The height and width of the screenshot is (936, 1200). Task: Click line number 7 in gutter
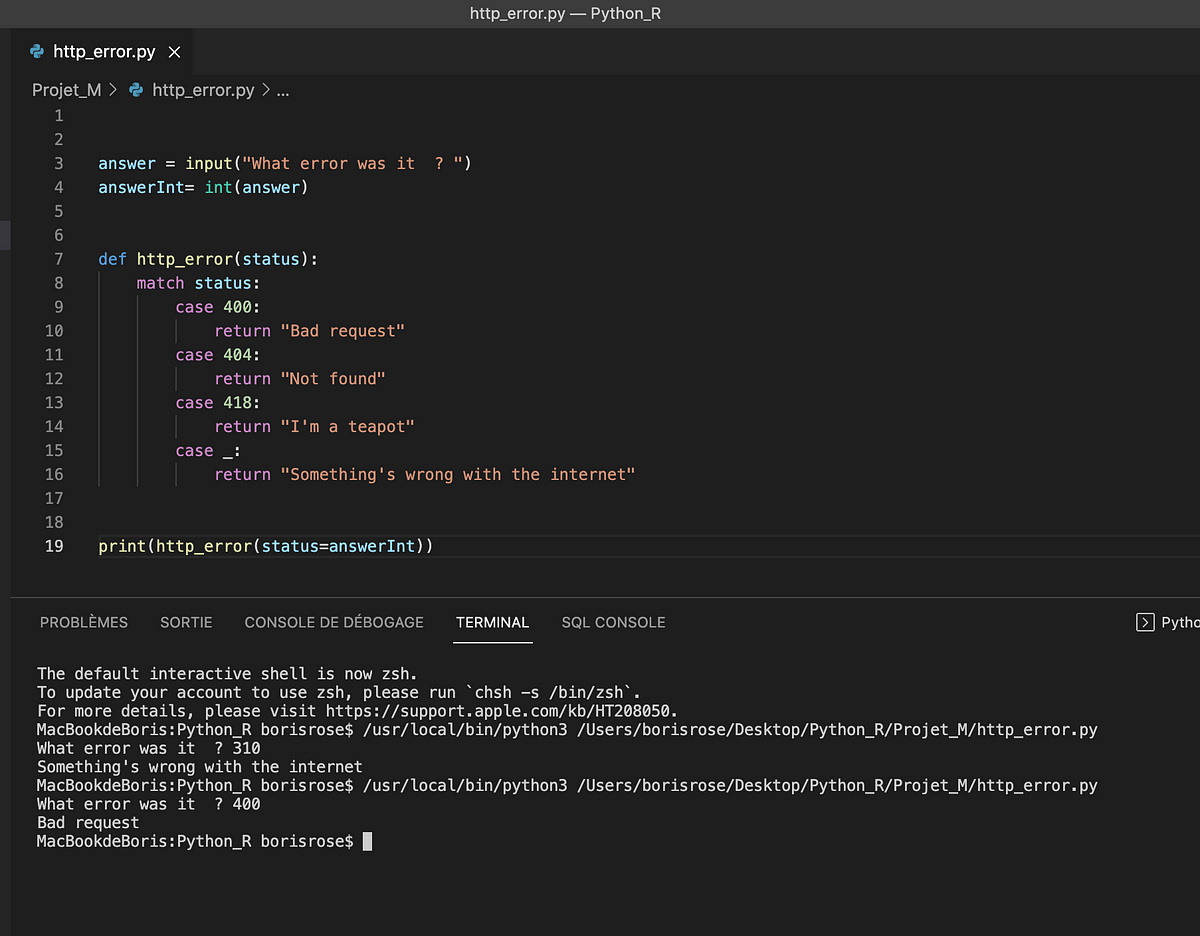[58, 259]
